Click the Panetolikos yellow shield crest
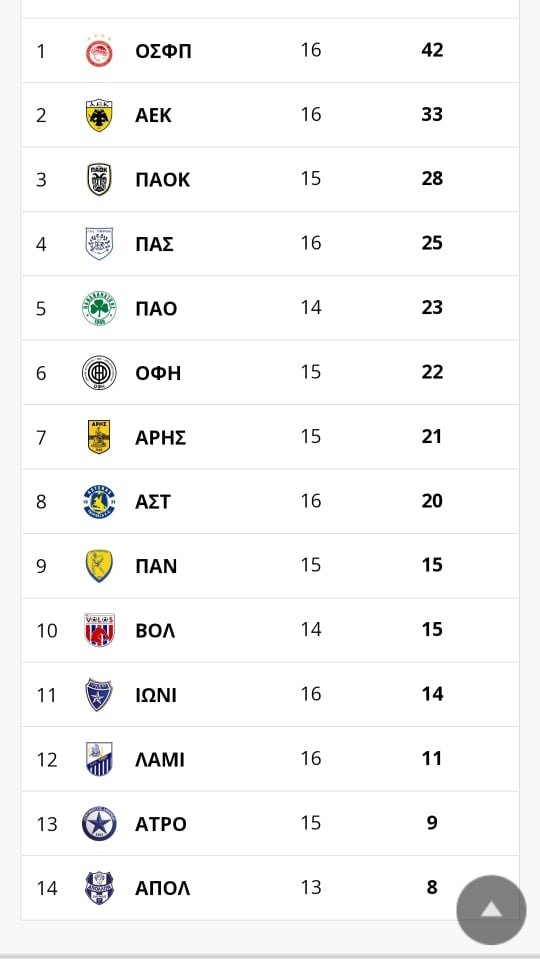 tap(99, 566)
